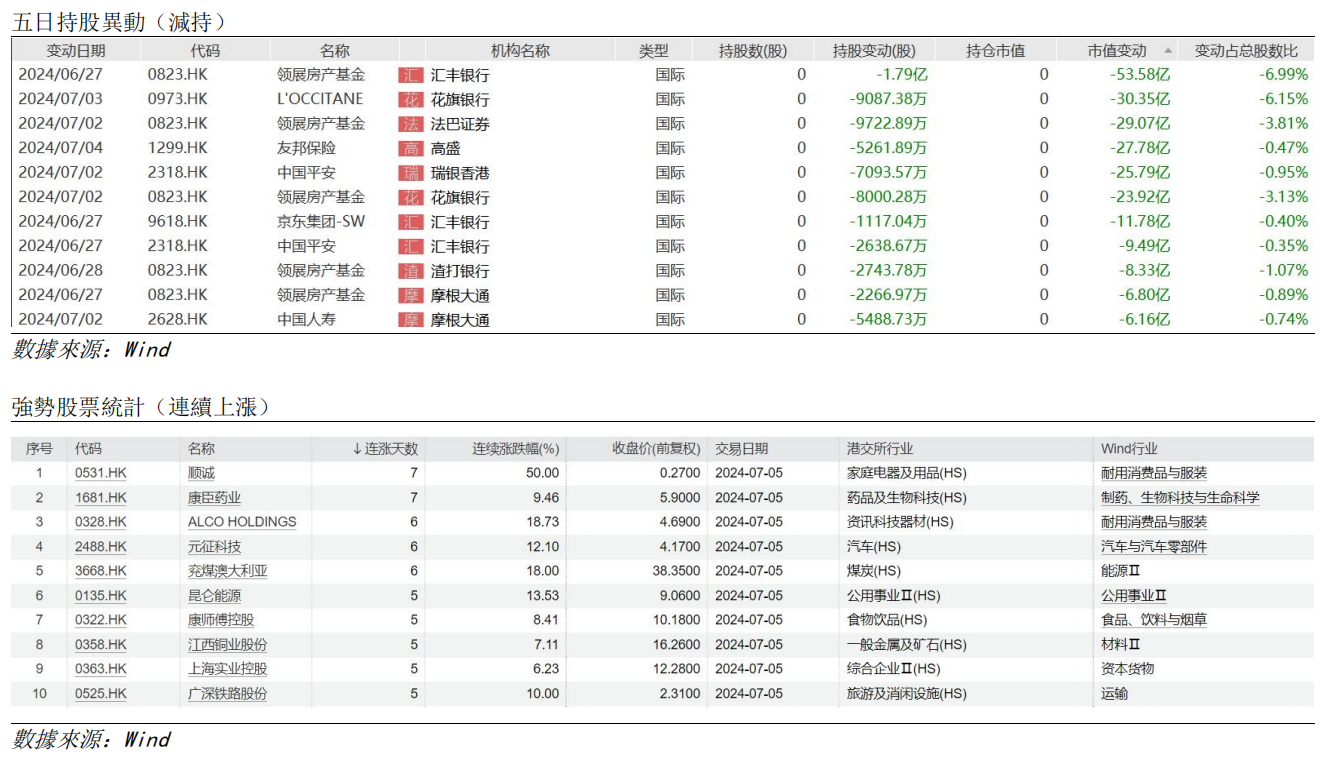Open the 0322.HK stock code link
The width and height of the screenshot is (1329, 759).
pyautogui.click(x=101, y=620)
